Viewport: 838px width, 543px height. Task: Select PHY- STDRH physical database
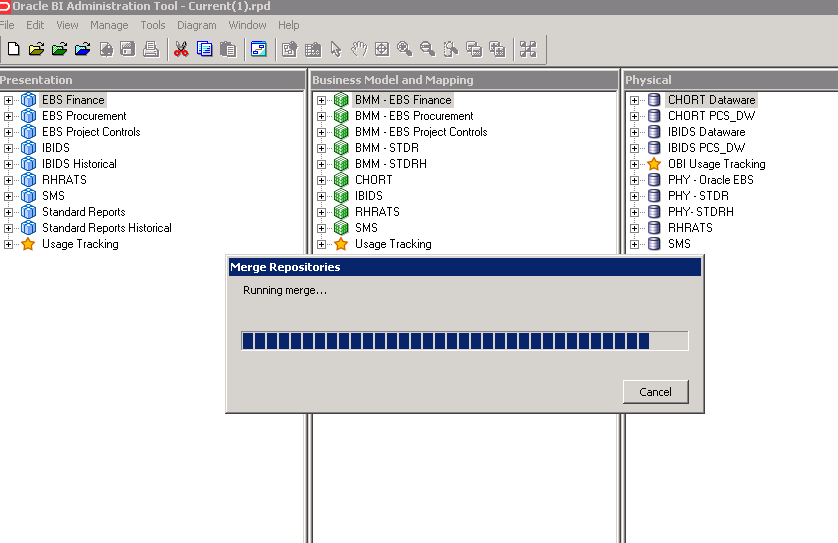[x=701, y=212]
